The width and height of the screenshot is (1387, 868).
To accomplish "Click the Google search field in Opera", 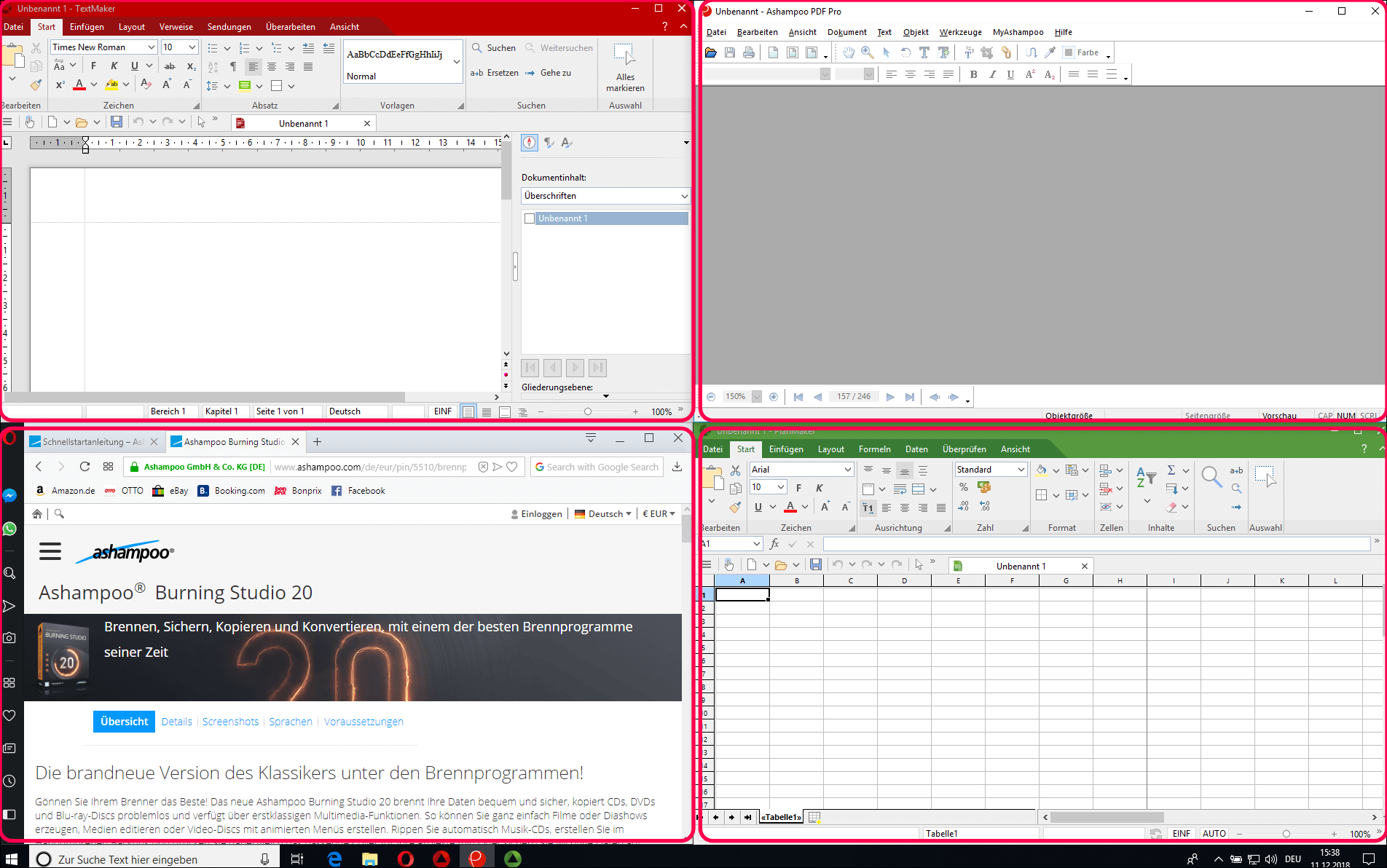I will [597, 467].
